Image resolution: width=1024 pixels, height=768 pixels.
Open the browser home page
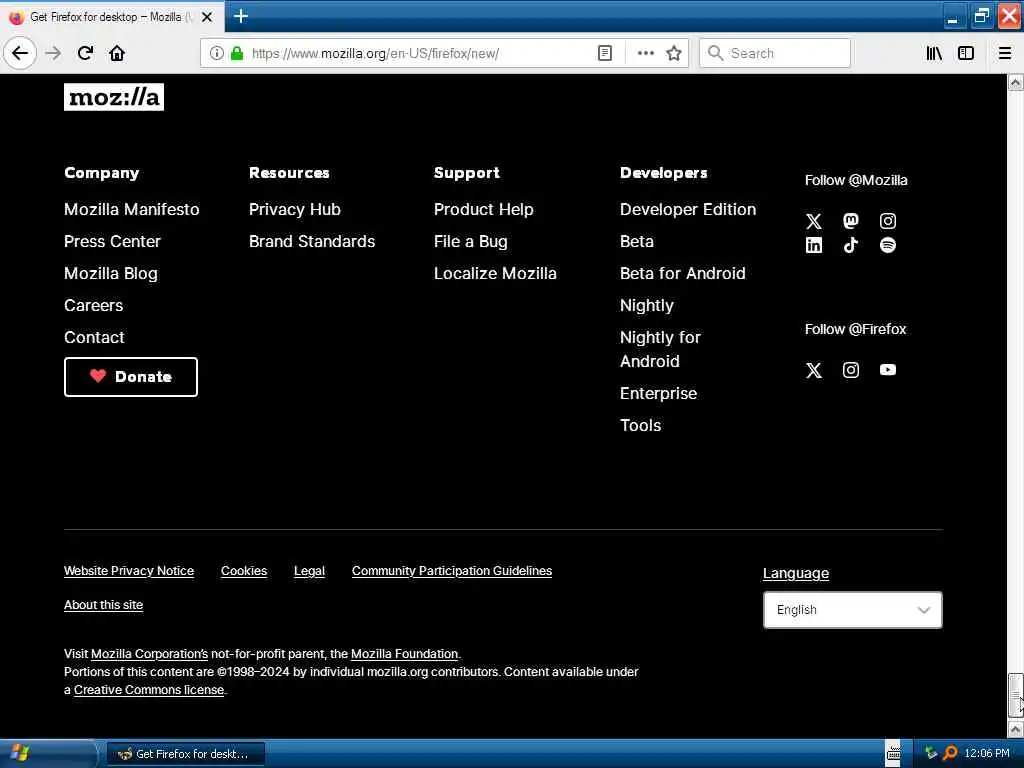pyautogui.click(x=117, y=53)
